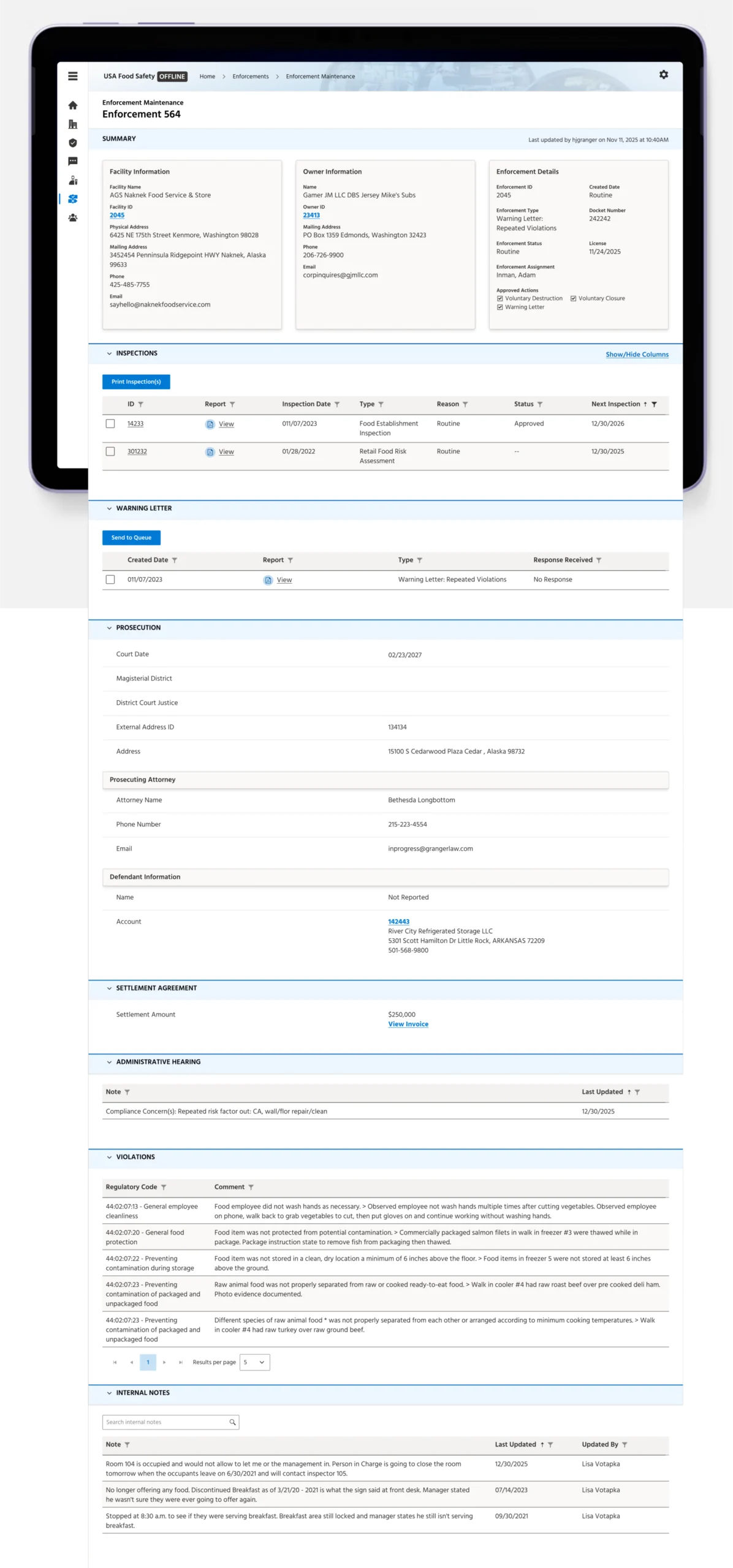The width and height of the screenshot is (733, 1568).
Task: Click the magnifier icon in internal notes search
Action: [232, 1422]
